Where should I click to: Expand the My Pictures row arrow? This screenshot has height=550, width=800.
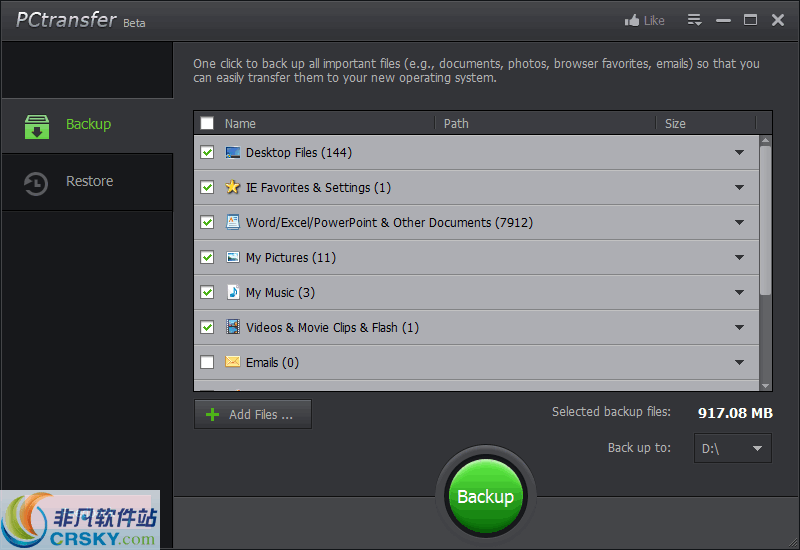pos(739,257)
